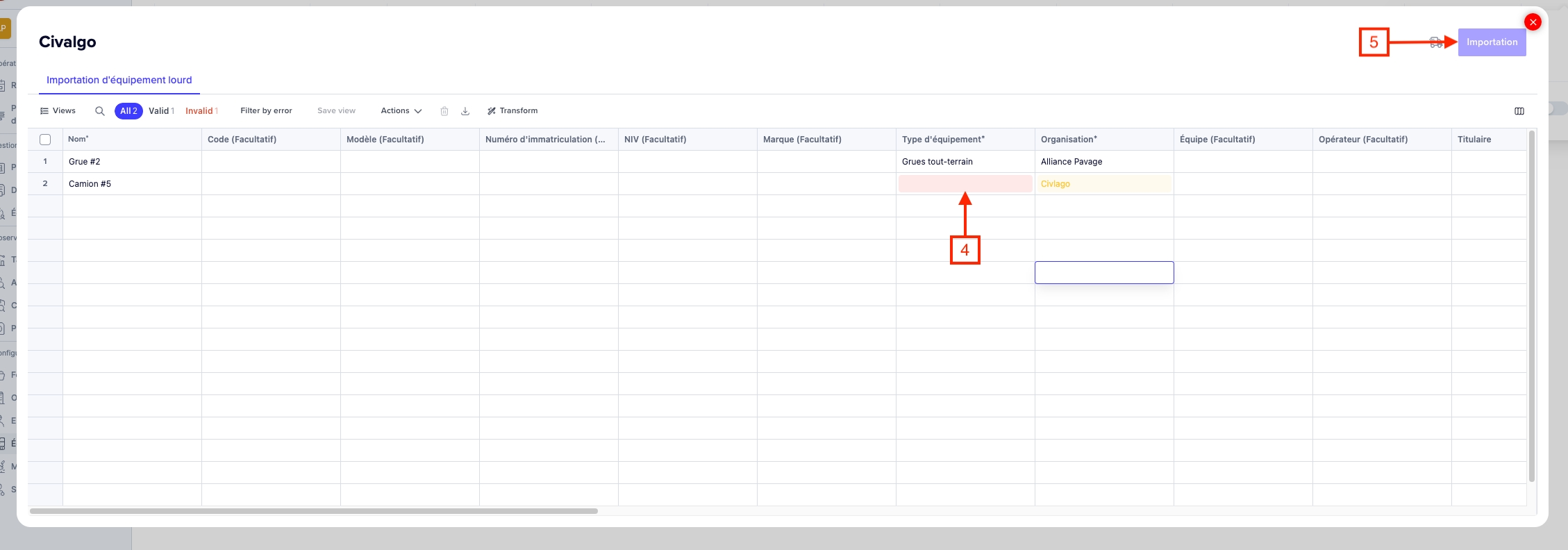
Task: Click the download export icon
Action: (x=465, y=111)
